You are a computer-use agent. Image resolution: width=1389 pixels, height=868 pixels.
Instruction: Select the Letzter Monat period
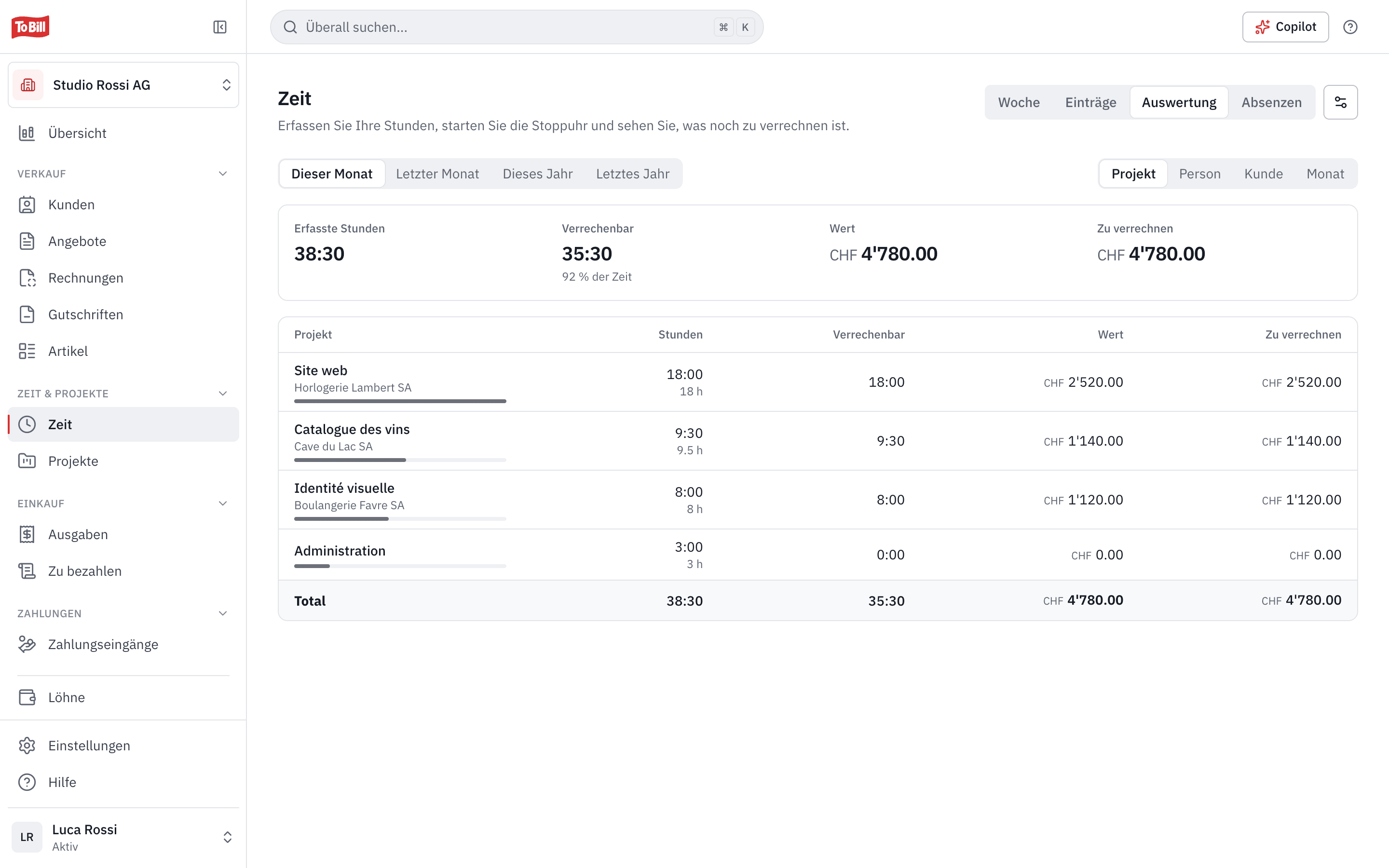tap(437, 174)
